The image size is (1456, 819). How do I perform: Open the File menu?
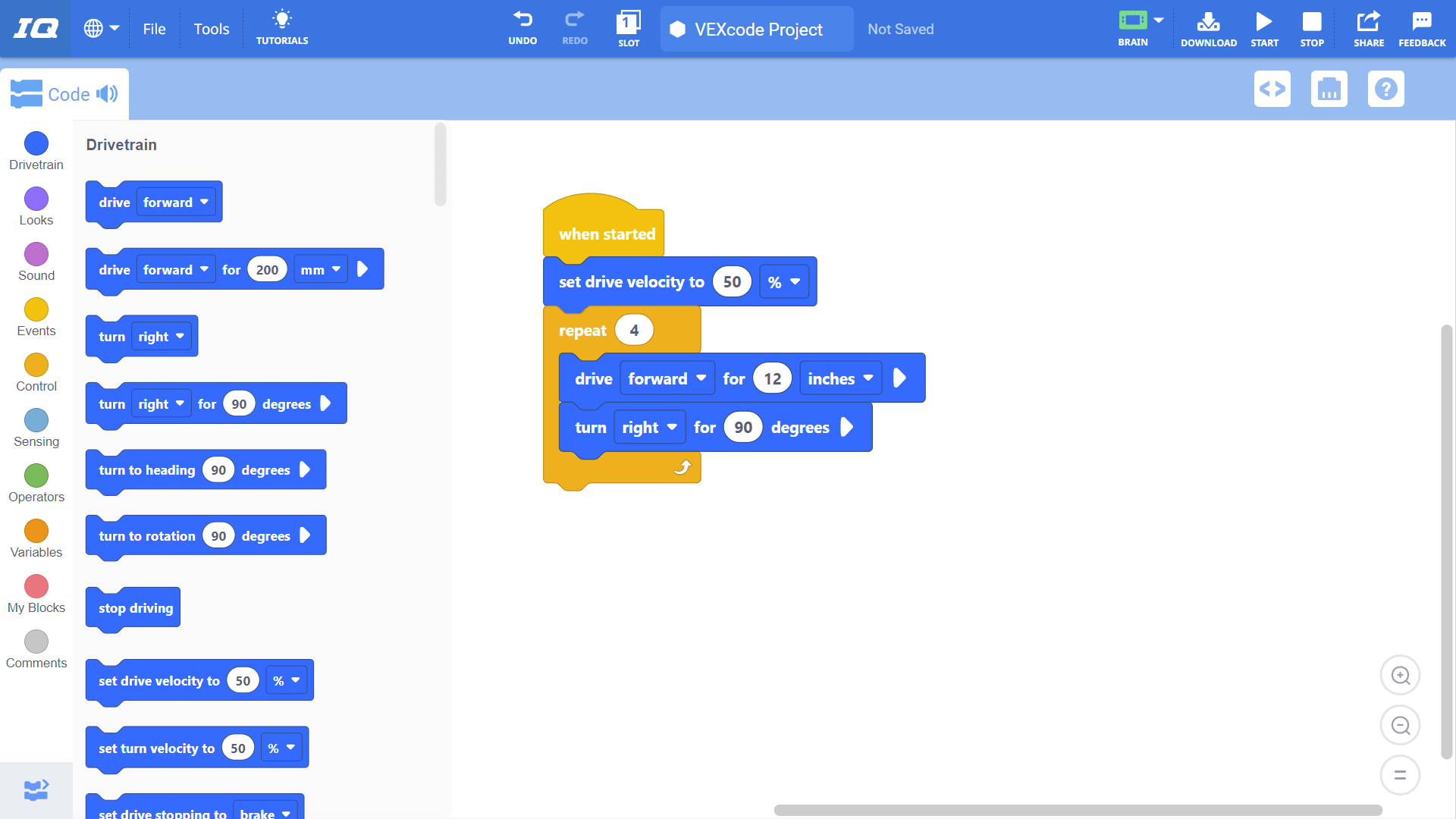point(154,29)
